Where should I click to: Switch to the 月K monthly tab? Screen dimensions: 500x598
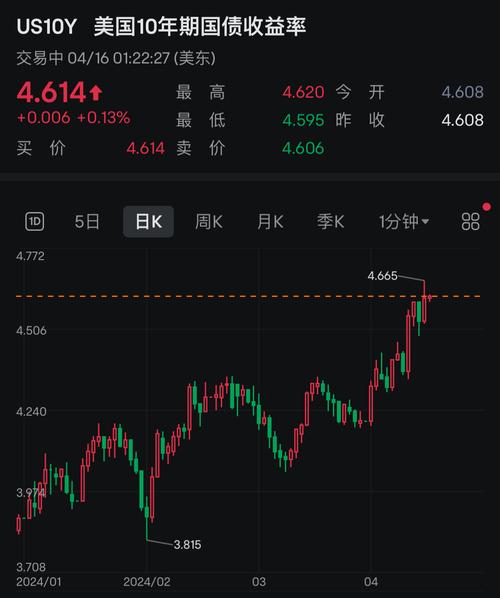[270, 222]
